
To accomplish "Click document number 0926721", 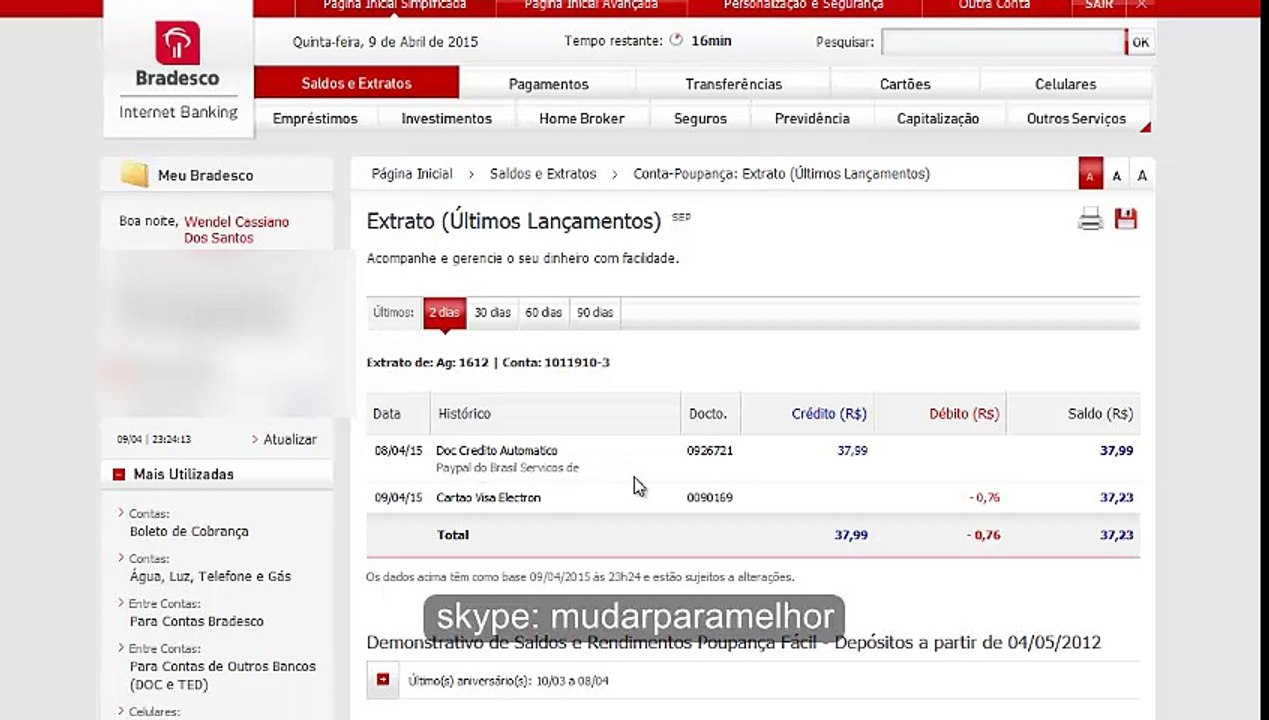I will (x=710, y=451).
